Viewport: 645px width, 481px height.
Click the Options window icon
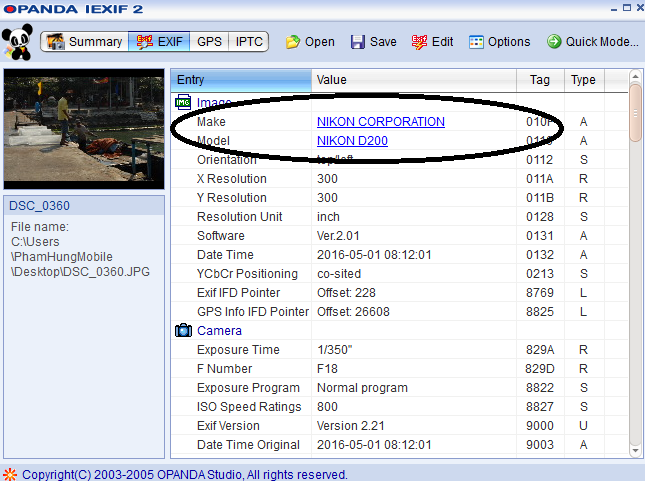[x=476, y=42]
